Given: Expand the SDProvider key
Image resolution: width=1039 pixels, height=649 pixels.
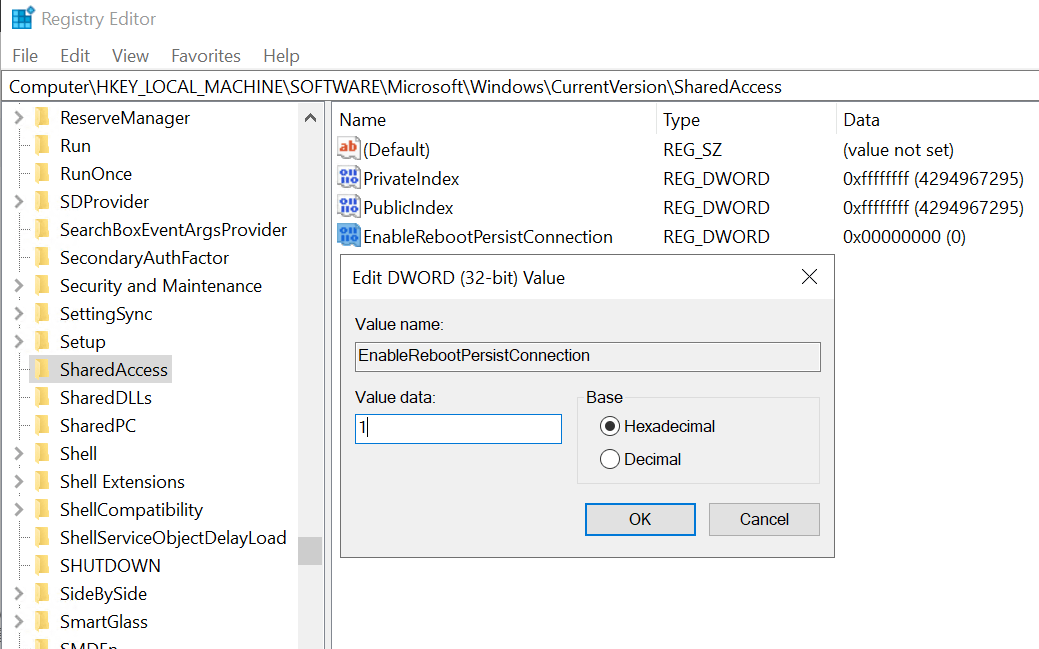Looking at the screenshot, I should point(19,201).
